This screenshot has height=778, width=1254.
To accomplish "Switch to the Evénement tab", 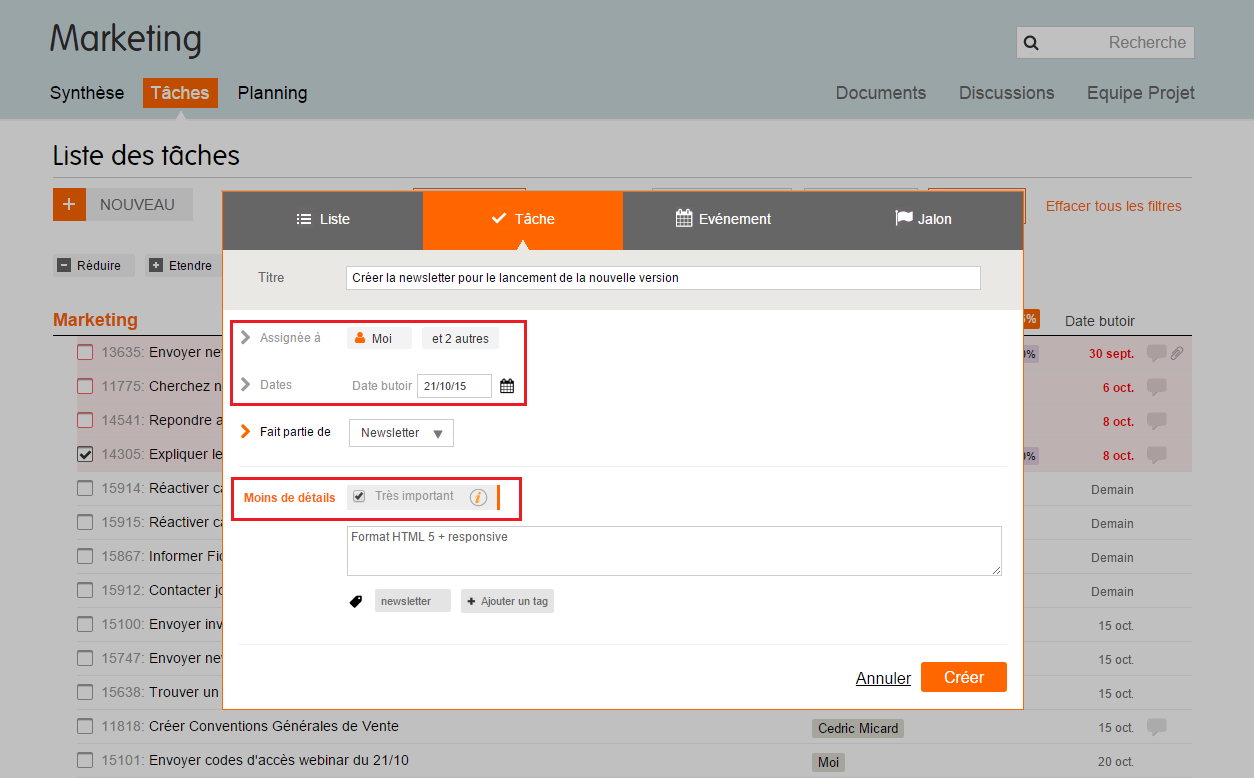I will [723, 220].
